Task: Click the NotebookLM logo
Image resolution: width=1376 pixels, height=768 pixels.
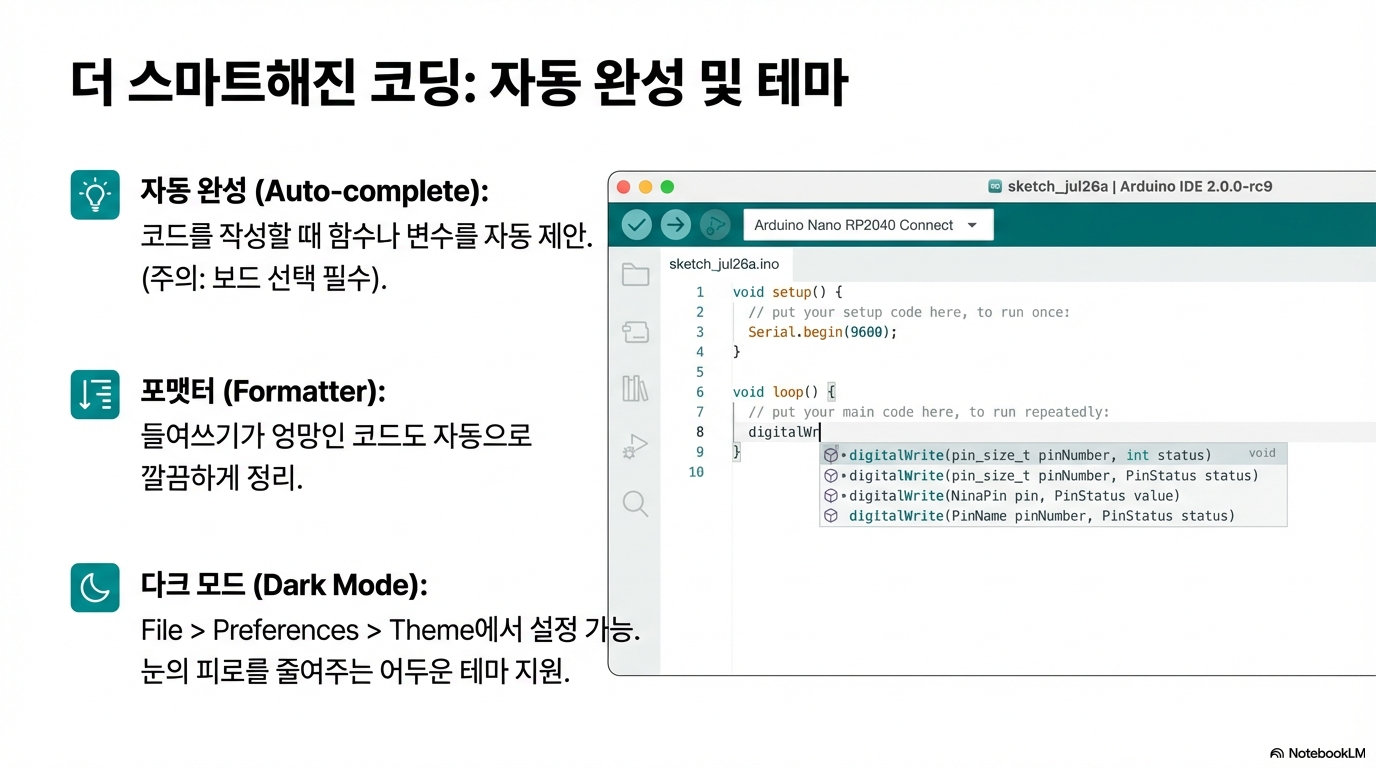Action: [x=1317, y=753]
